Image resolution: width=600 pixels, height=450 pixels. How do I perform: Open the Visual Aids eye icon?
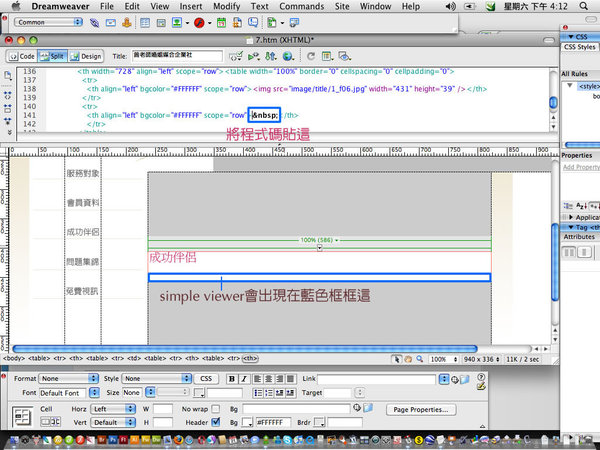pos(344,57)
